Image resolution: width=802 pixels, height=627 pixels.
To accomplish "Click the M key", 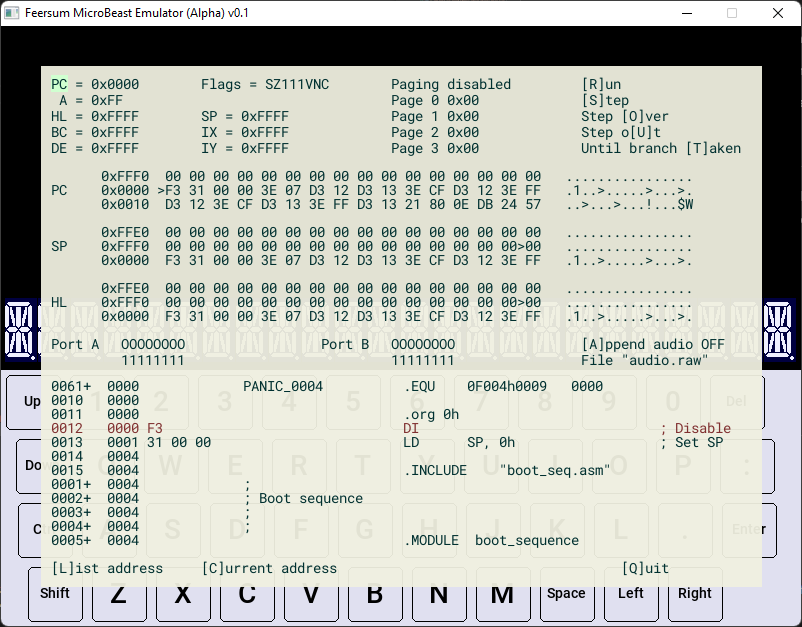I will [503, 595].
